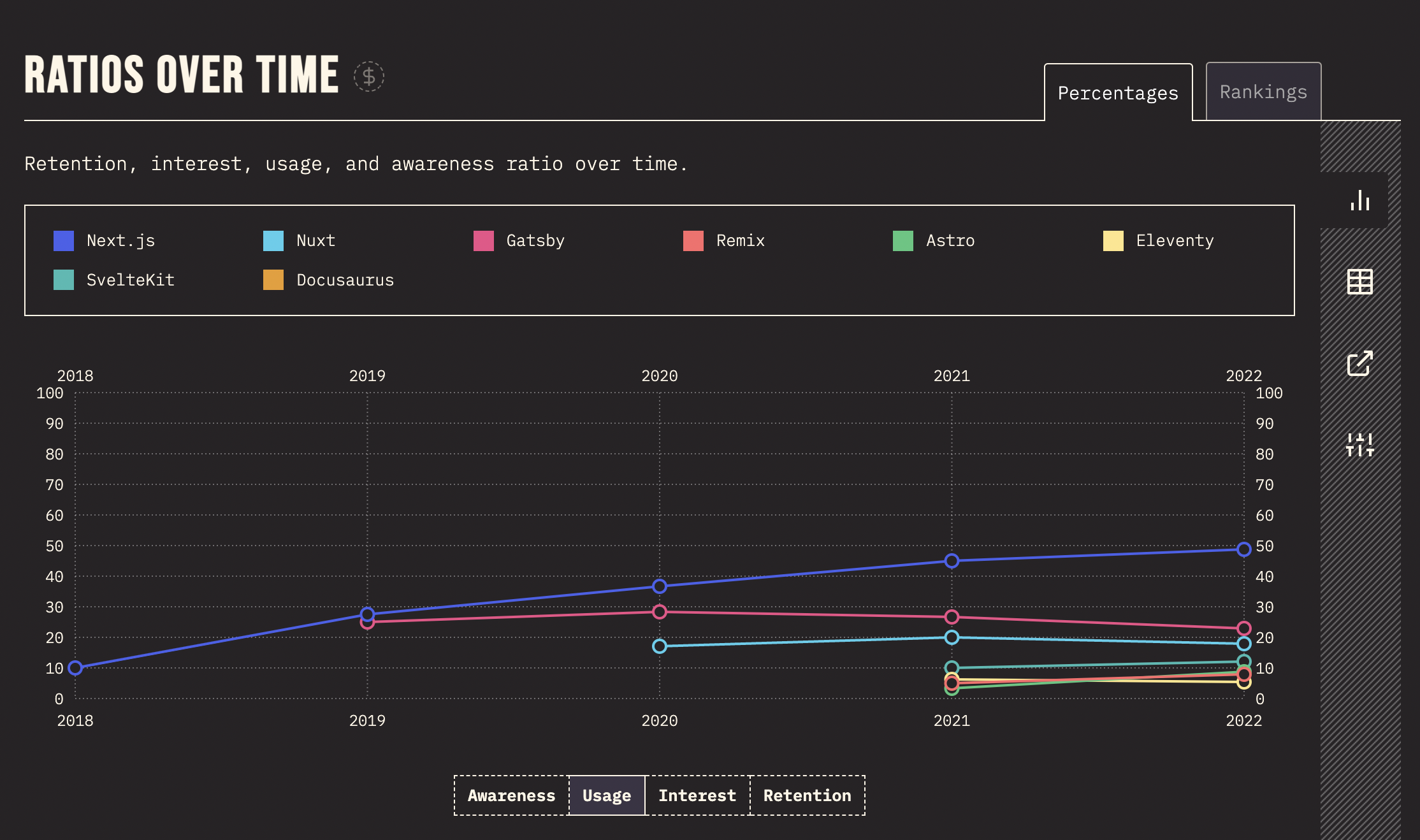Screen dimensions: 1420x840
Task: Highlight Gatsby via its legend label
Action: pos(535,241)
